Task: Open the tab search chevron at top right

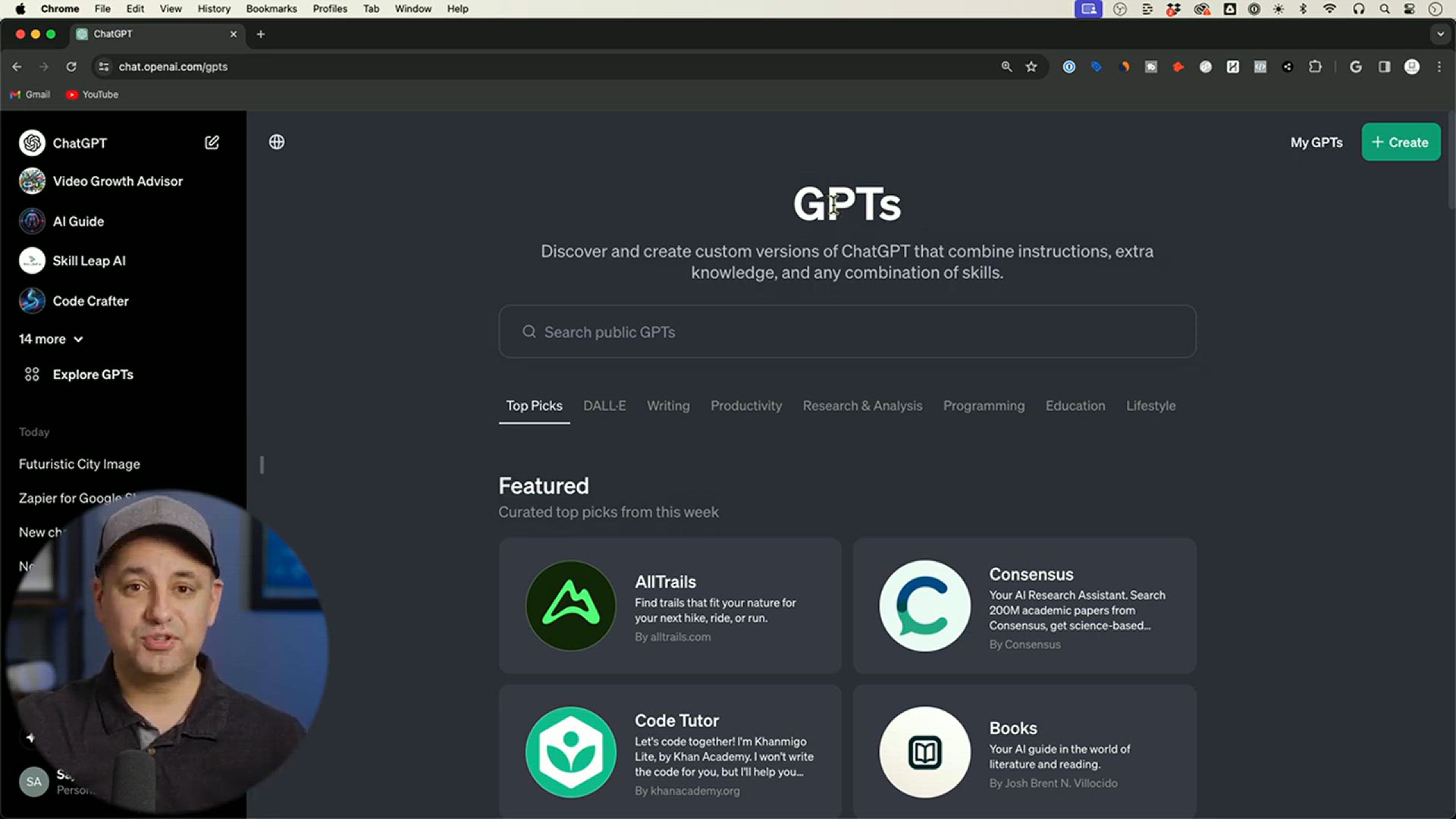Action: tap(1440, 34)
